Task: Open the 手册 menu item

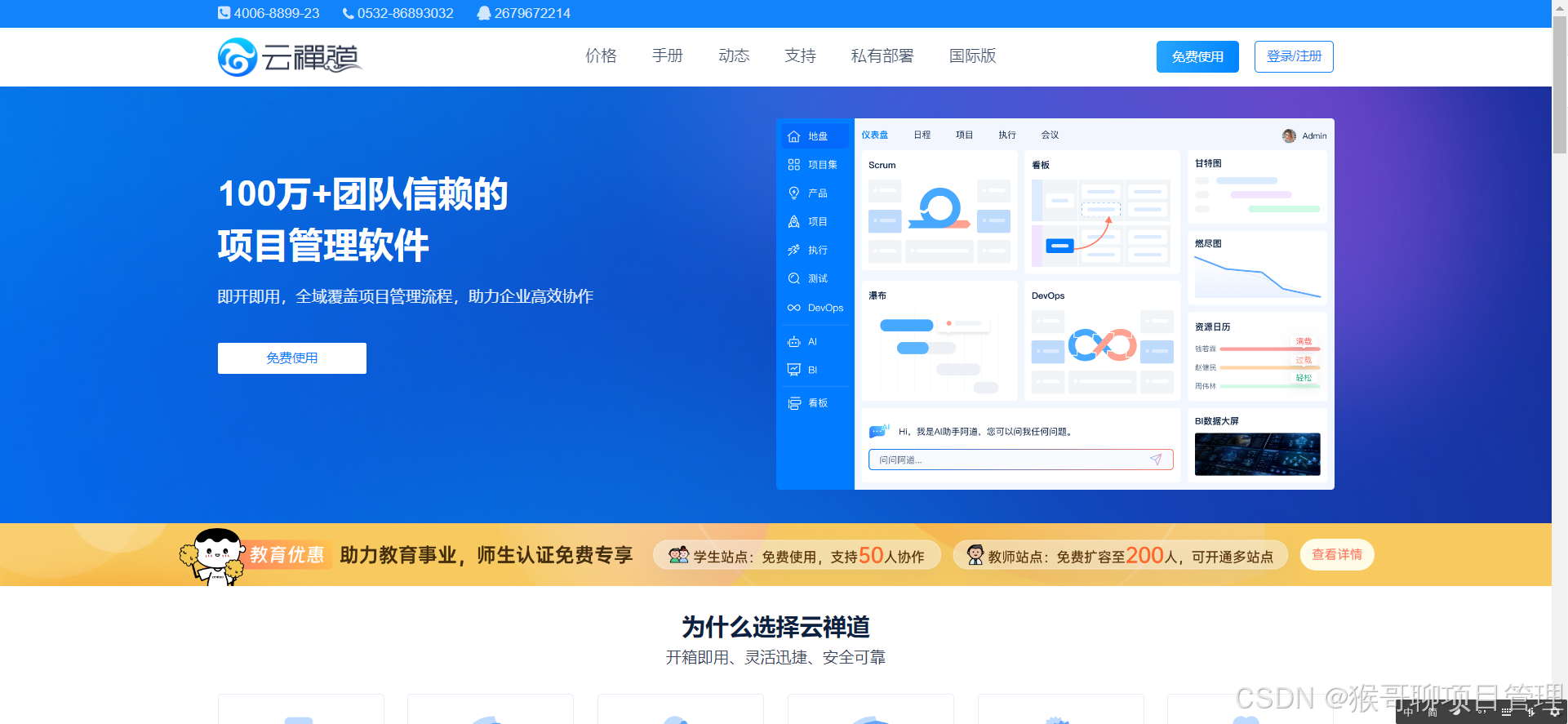Action: 668,56
